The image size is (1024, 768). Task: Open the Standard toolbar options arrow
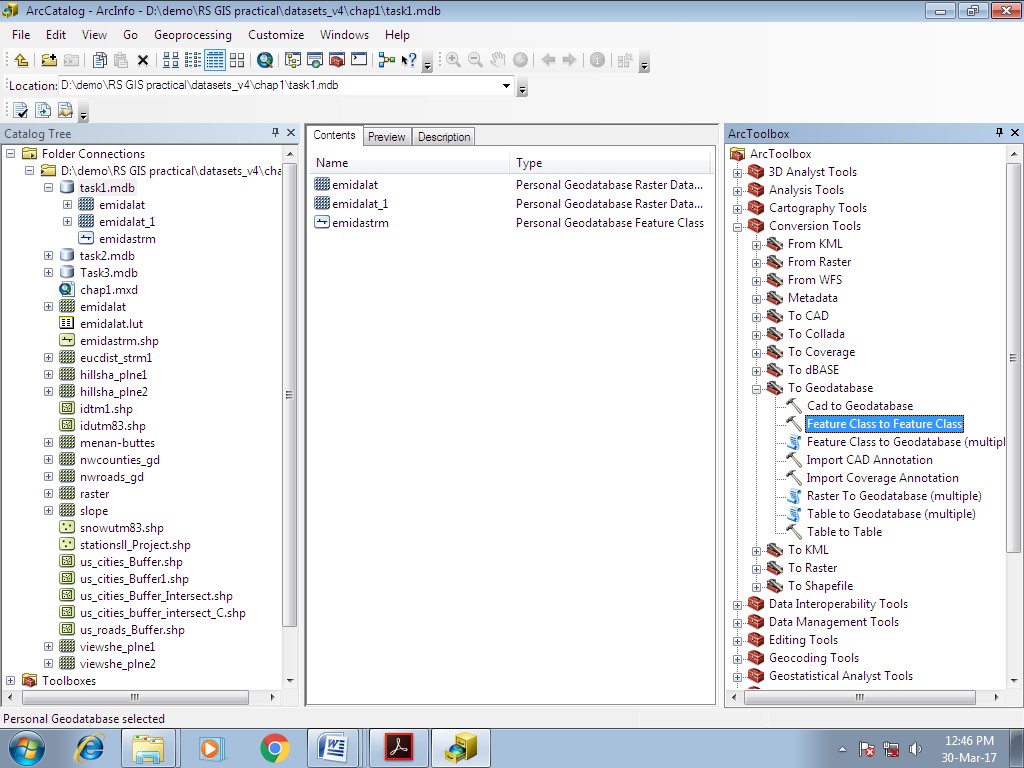427,64
